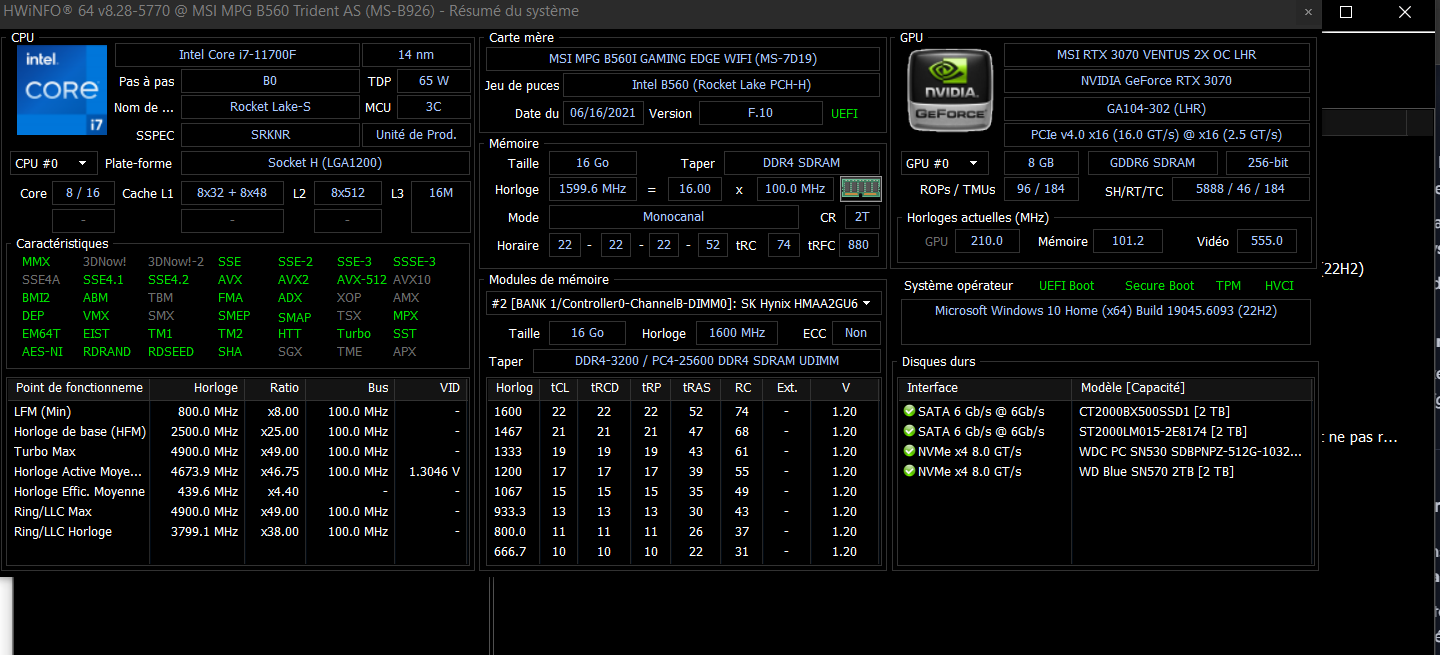Click the L1 cache value 8x32 + 8x48
Screen dimensions: 1440x655
pyautogui.click(x=232, y=193)
